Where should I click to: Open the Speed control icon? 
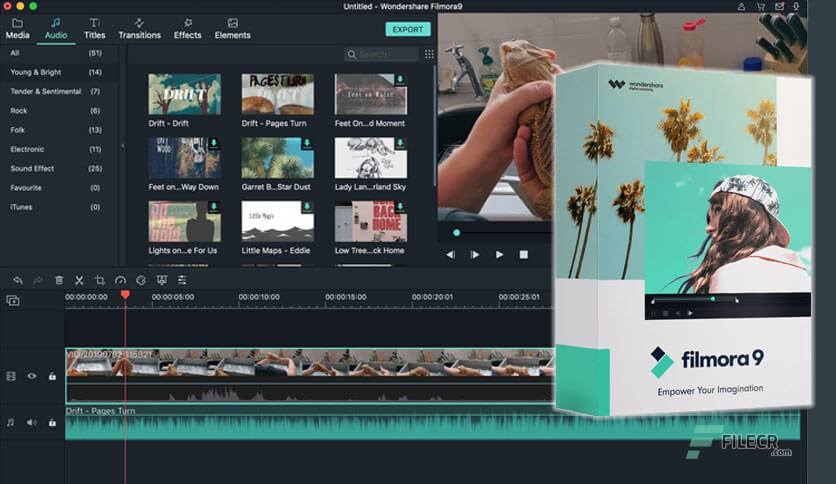[x=120, y=281]
